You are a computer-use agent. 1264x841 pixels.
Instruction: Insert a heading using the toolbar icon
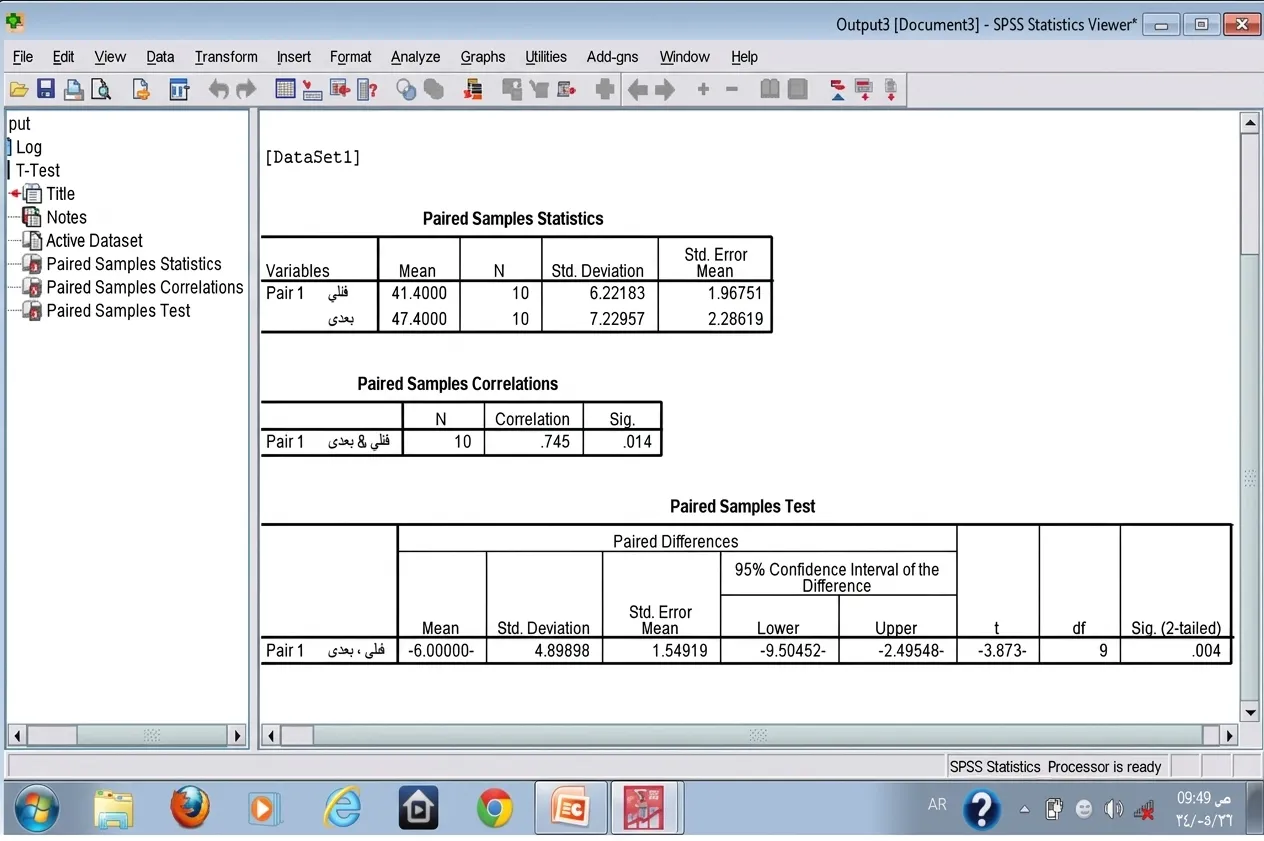[838, 90]
